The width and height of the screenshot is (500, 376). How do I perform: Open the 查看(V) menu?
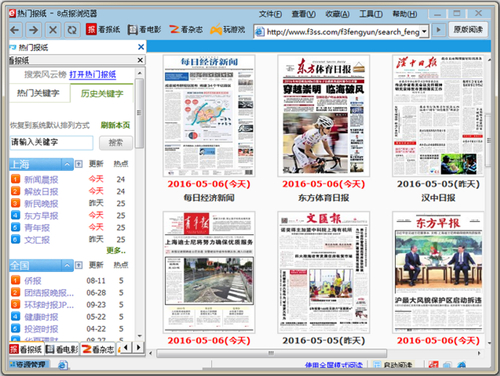[304, 14]
